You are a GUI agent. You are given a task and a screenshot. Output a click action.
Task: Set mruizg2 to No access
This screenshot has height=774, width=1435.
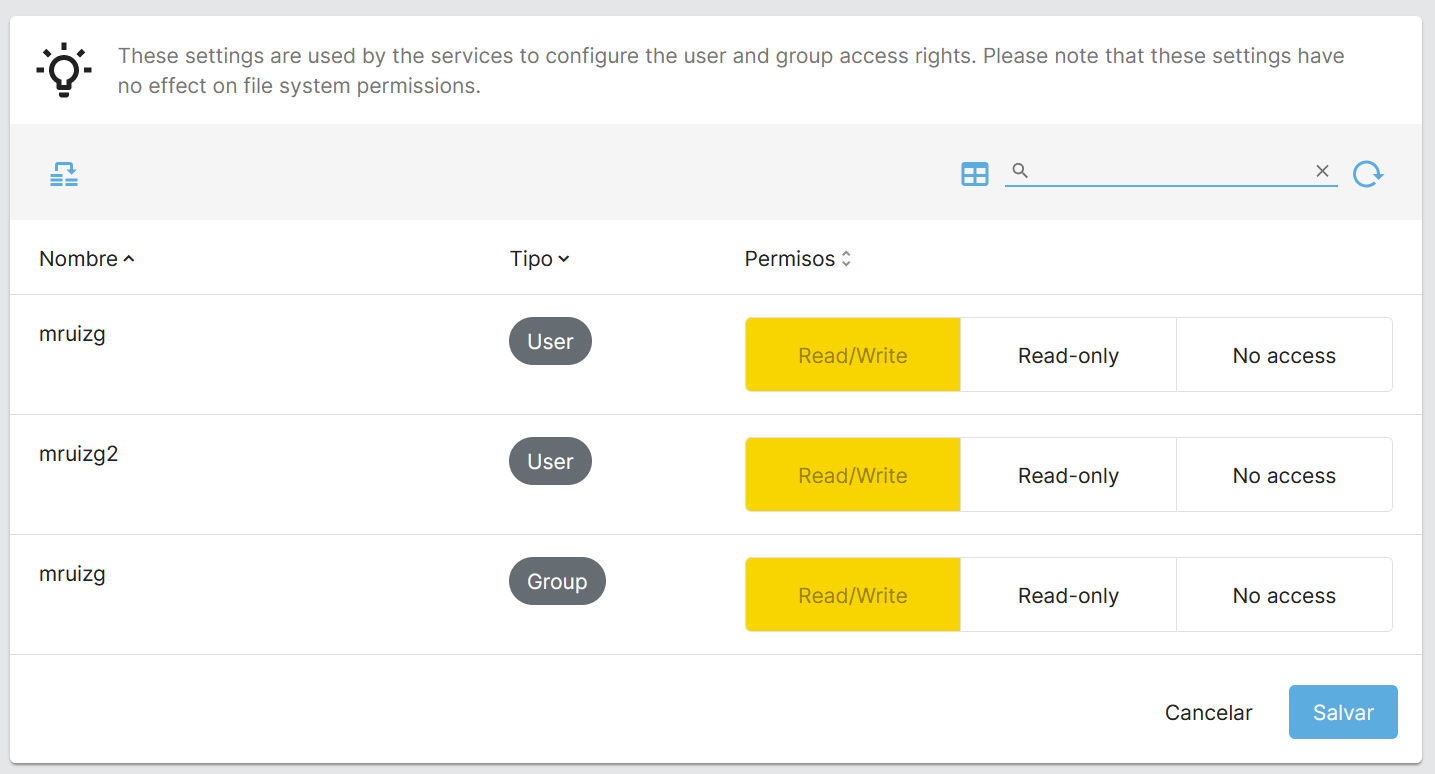point(1284,475)
